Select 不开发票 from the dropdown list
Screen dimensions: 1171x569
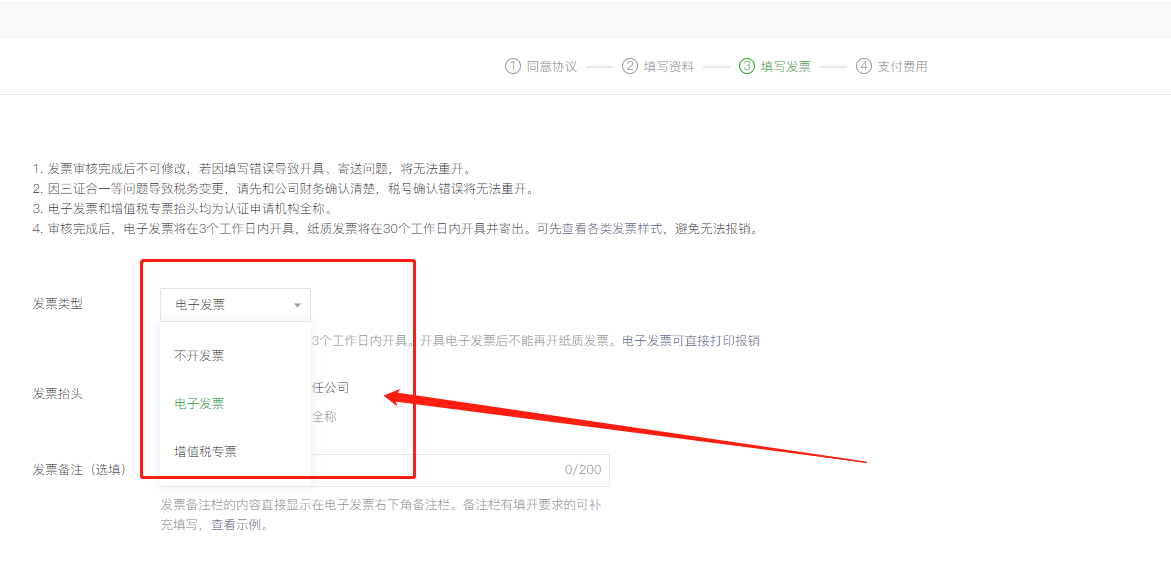(199, 356)
